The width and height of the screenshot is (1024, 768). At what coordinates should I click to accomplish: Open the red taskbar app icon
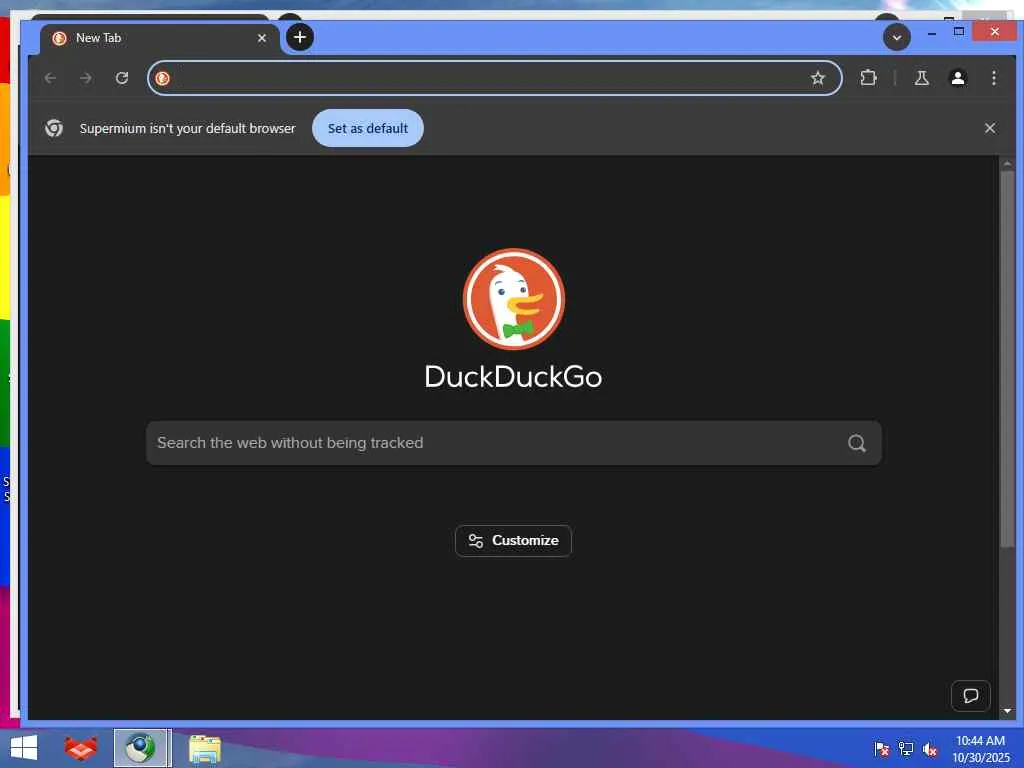coord(80,748)
